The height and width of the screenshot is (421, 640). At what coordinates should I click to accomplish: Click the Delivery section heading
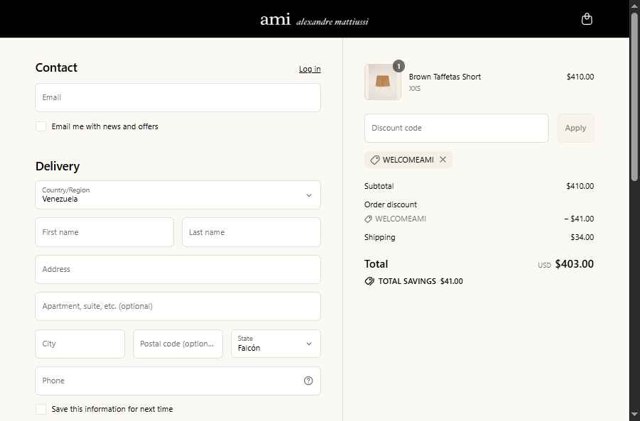point(58,166)
